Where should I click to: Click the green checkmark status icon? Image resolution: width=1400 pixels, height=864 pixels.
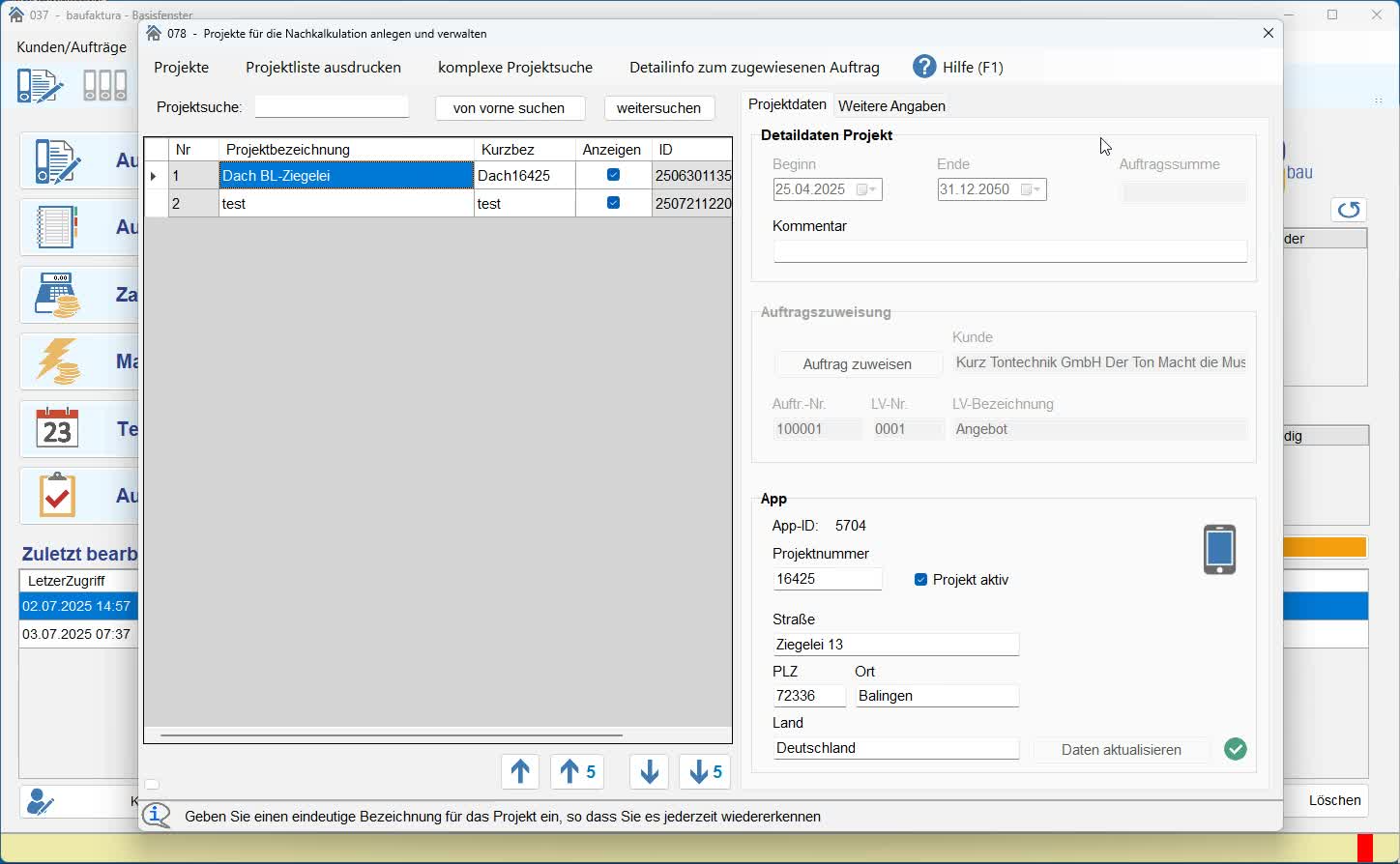click(x=1236, y=750)
